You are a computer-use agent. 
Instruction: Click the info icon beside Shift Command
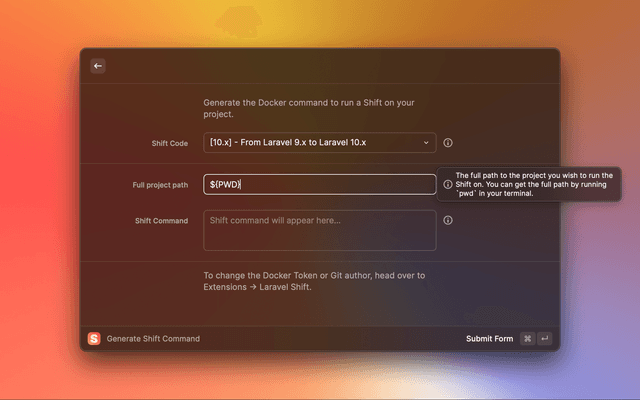448,220
